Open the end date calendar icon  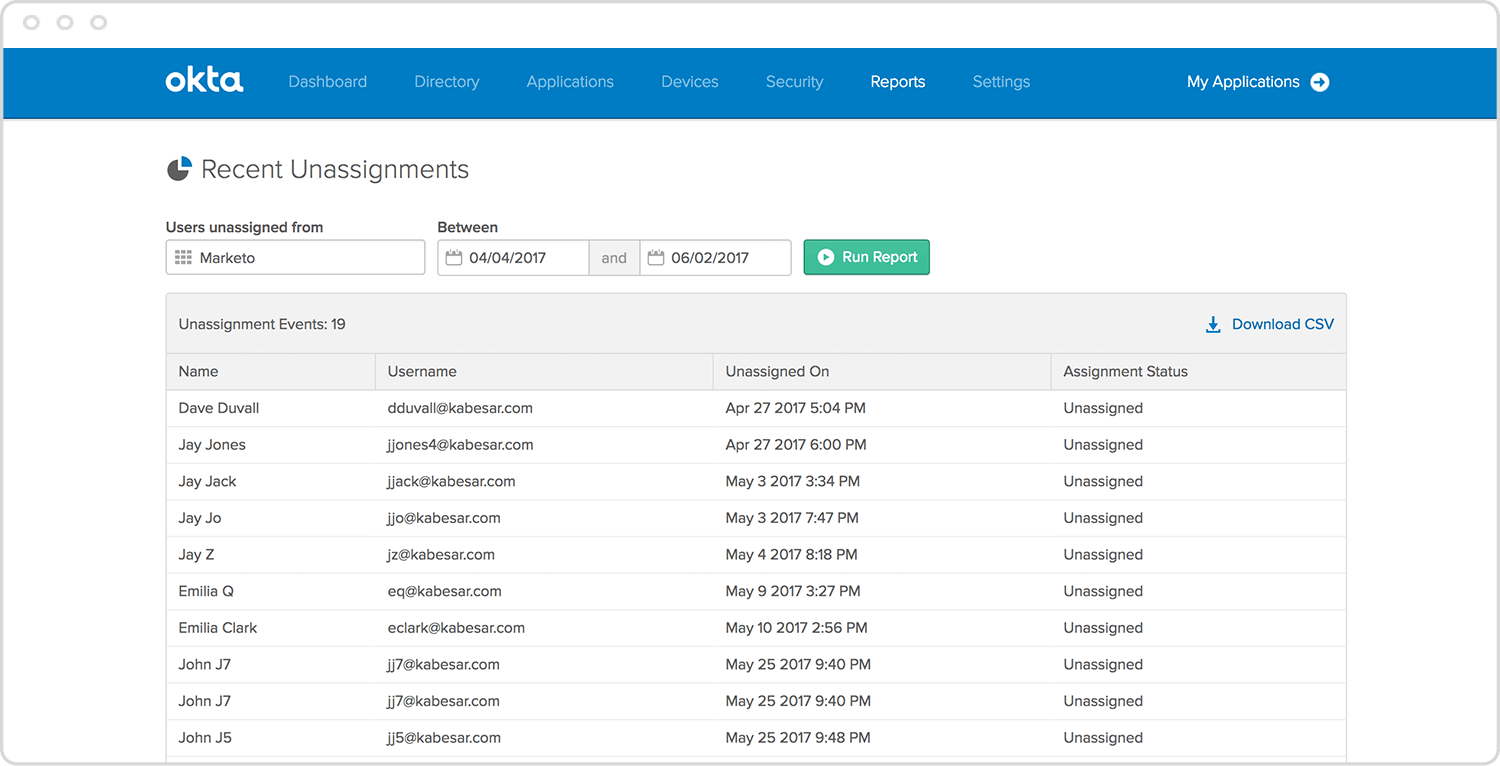click(x=656, y=258)
